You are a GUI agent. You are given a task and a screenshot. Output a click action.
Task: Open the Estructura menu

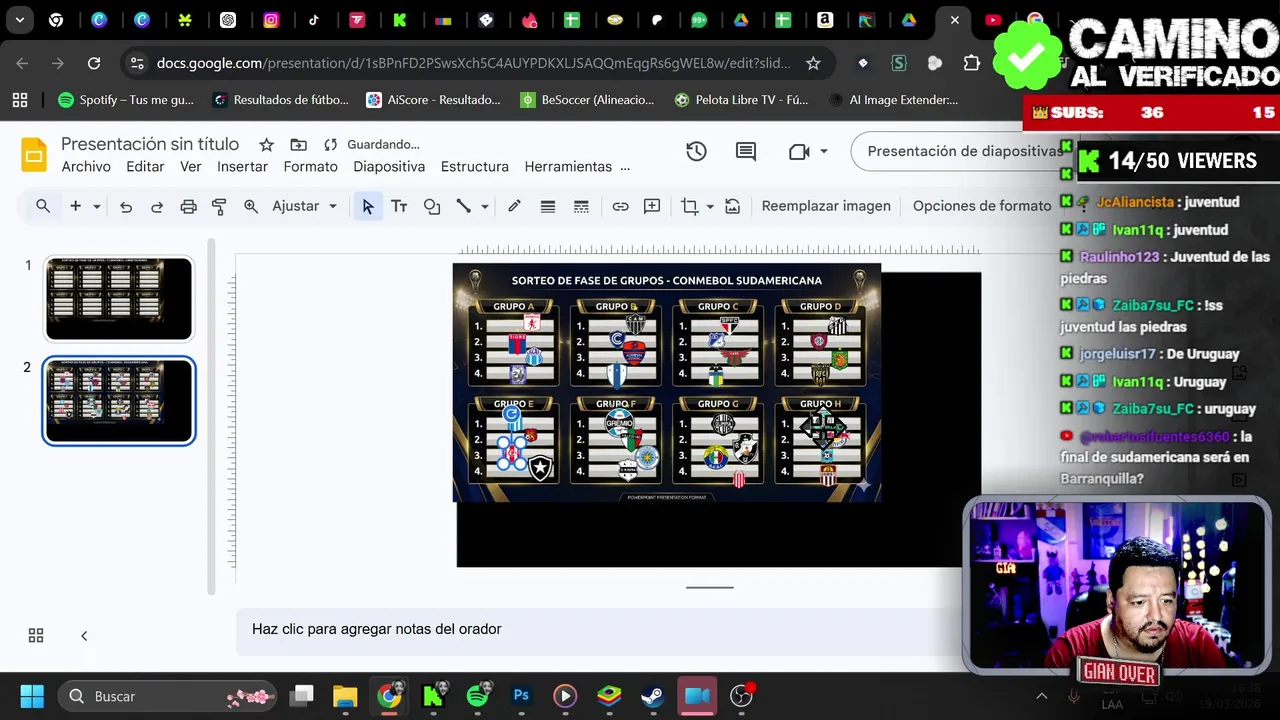[475, 167]
